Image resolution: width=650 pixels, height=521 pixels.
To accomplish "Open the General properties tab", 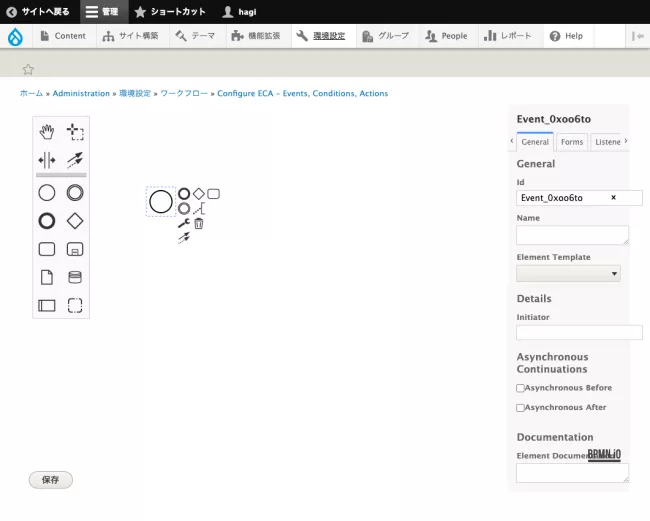I will (535, 142).
